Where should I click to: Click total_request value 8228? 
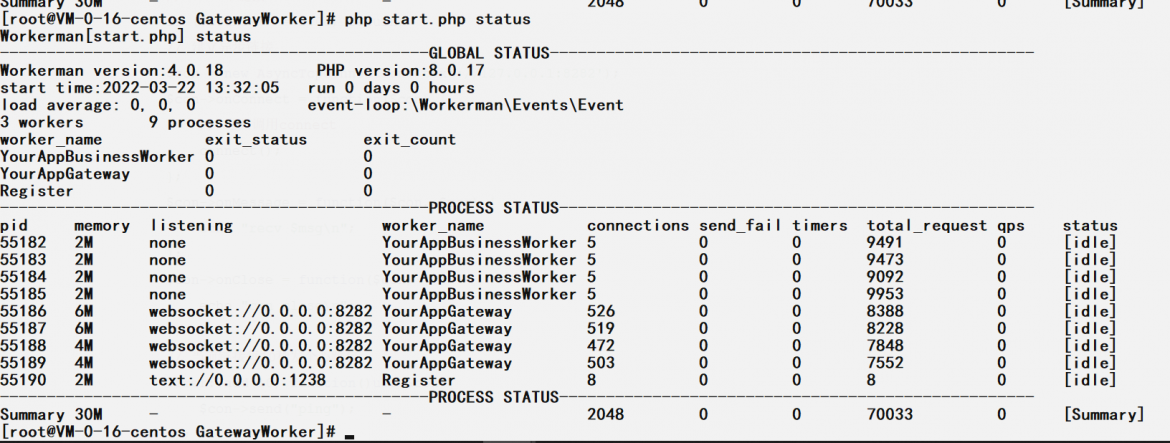pyautogui.click(x=885, y=328)
